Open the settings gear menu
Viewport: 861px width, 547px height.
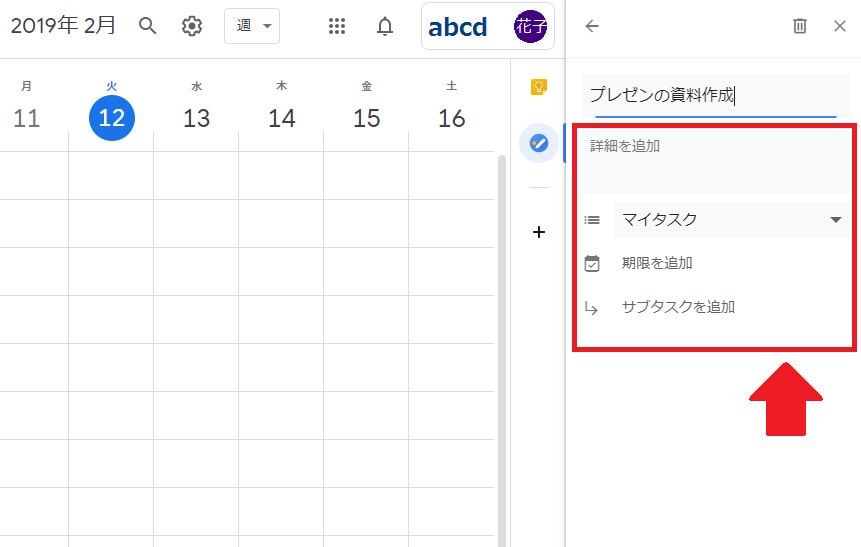pos(192,26)
